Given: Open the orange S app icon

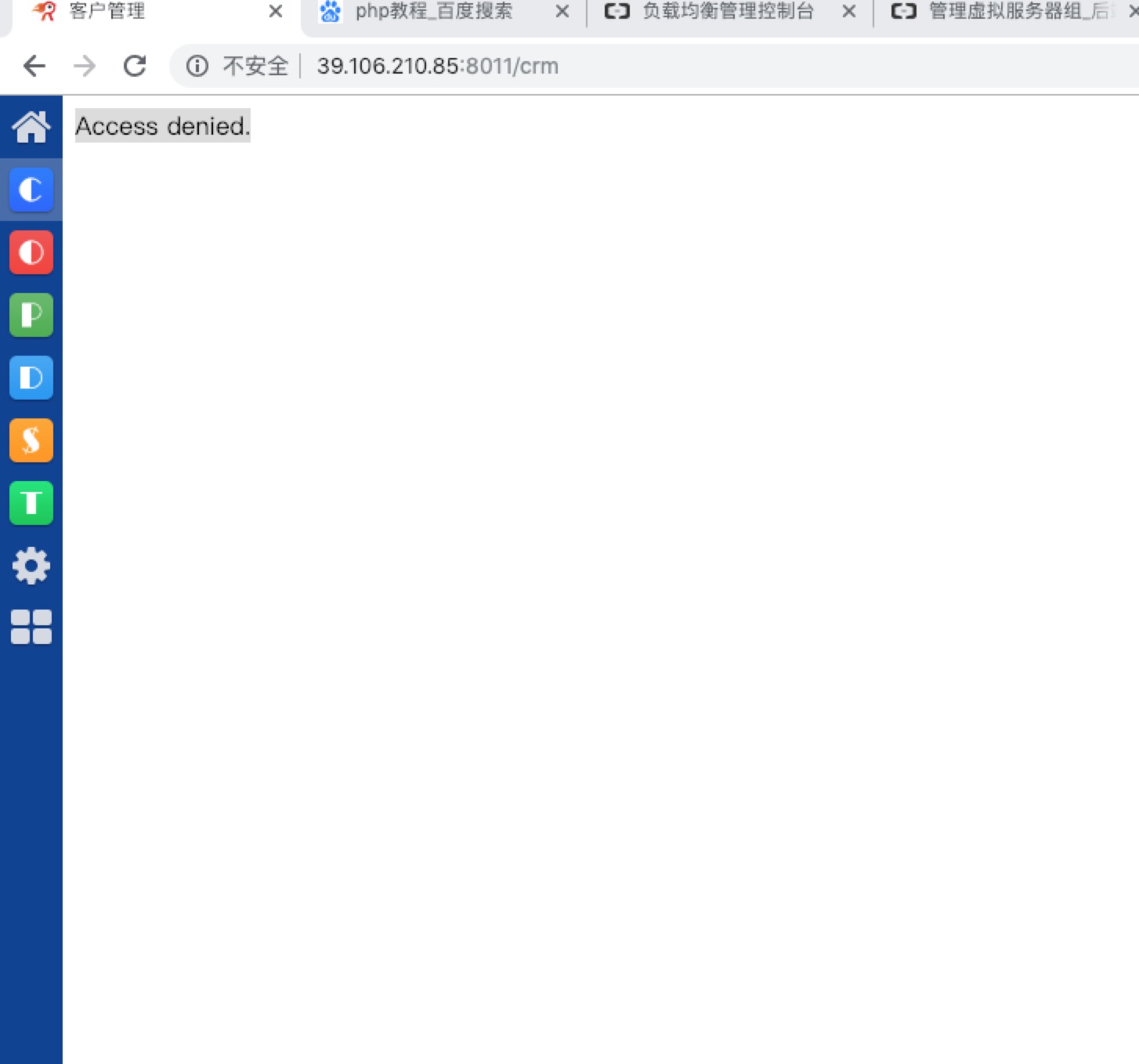Looking at the screenshot, I should 31,440.
